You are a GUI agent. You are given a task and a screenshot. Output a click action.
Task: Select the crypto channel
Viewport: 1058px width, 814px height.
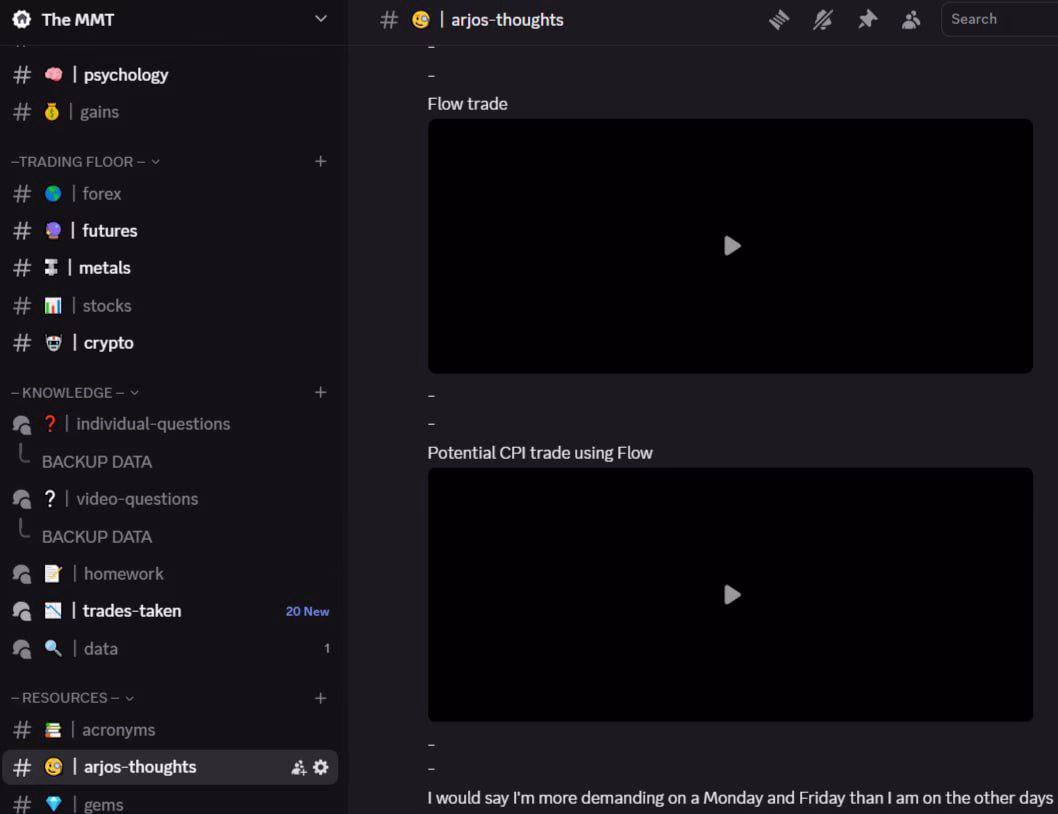pos(108,343)
